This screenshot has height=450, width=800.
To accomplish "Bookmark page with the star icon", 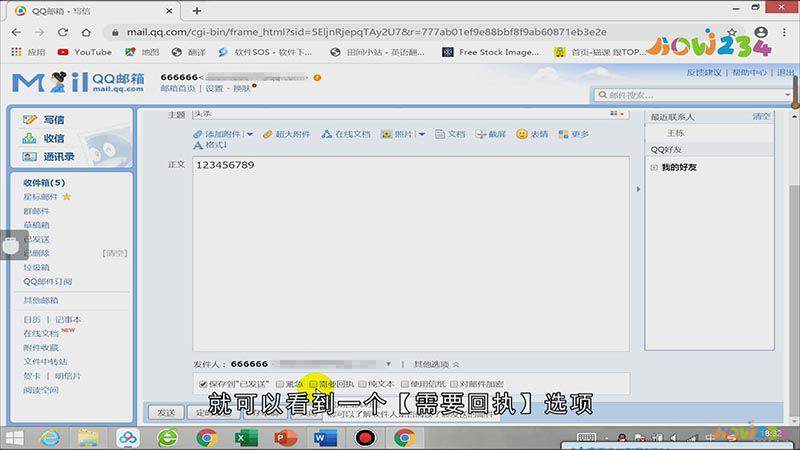I will point(732,32).
